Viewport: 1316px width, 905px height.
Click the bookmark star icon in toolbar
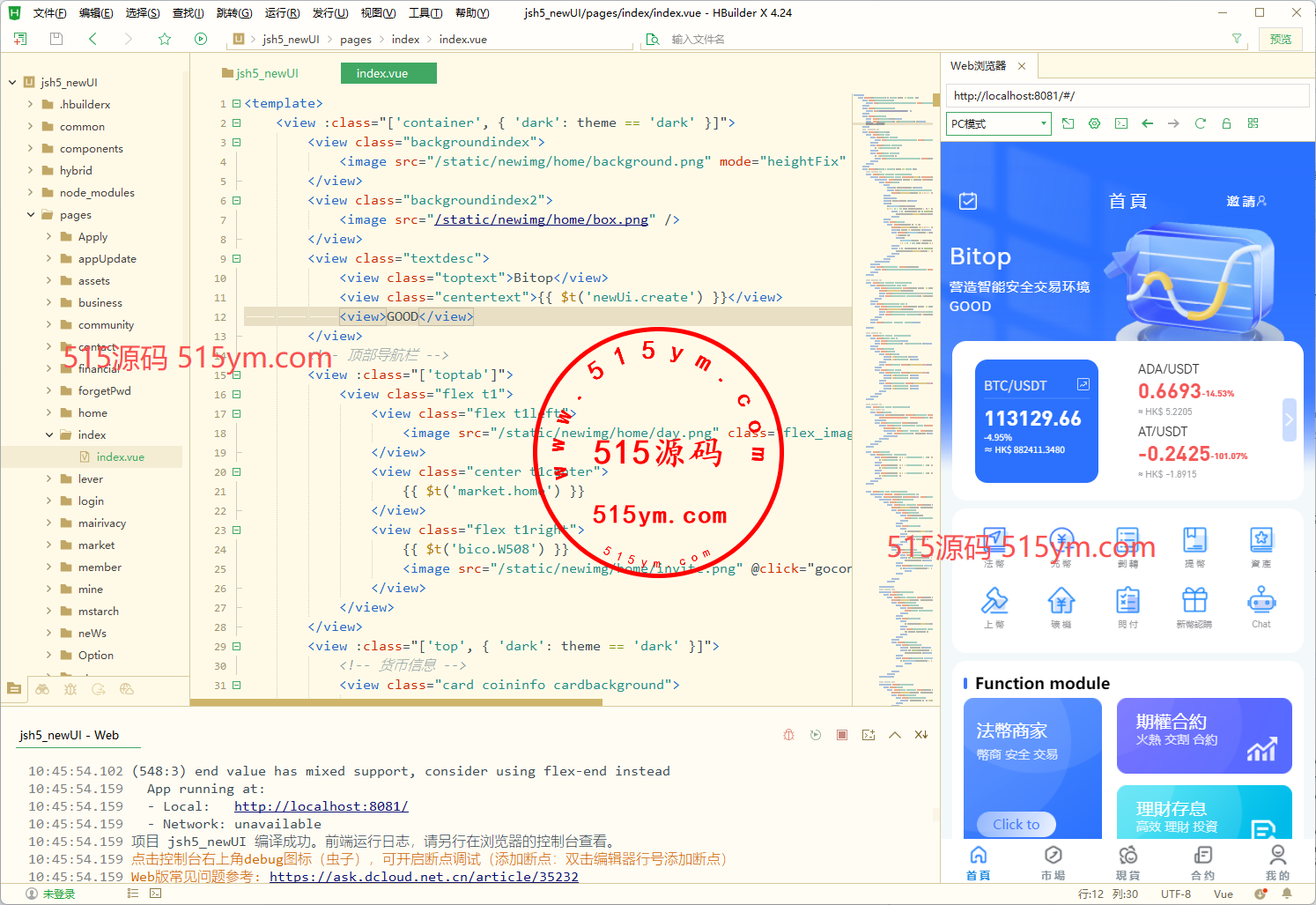(165, 39)
